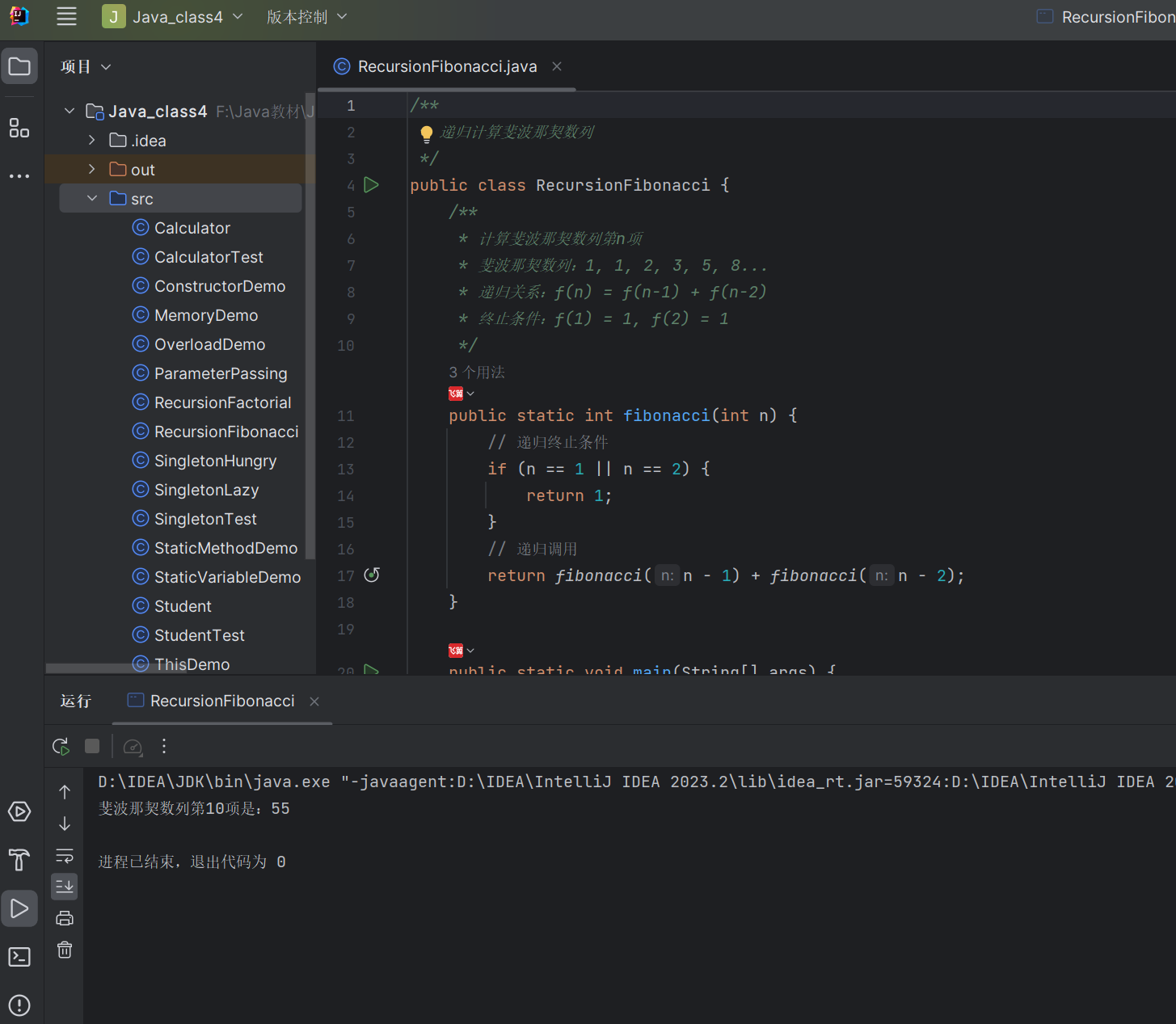Open the author inlay dropdown chevron above fibonacci
Viewport: 1176px width, 1024px height.
(470, 394)
